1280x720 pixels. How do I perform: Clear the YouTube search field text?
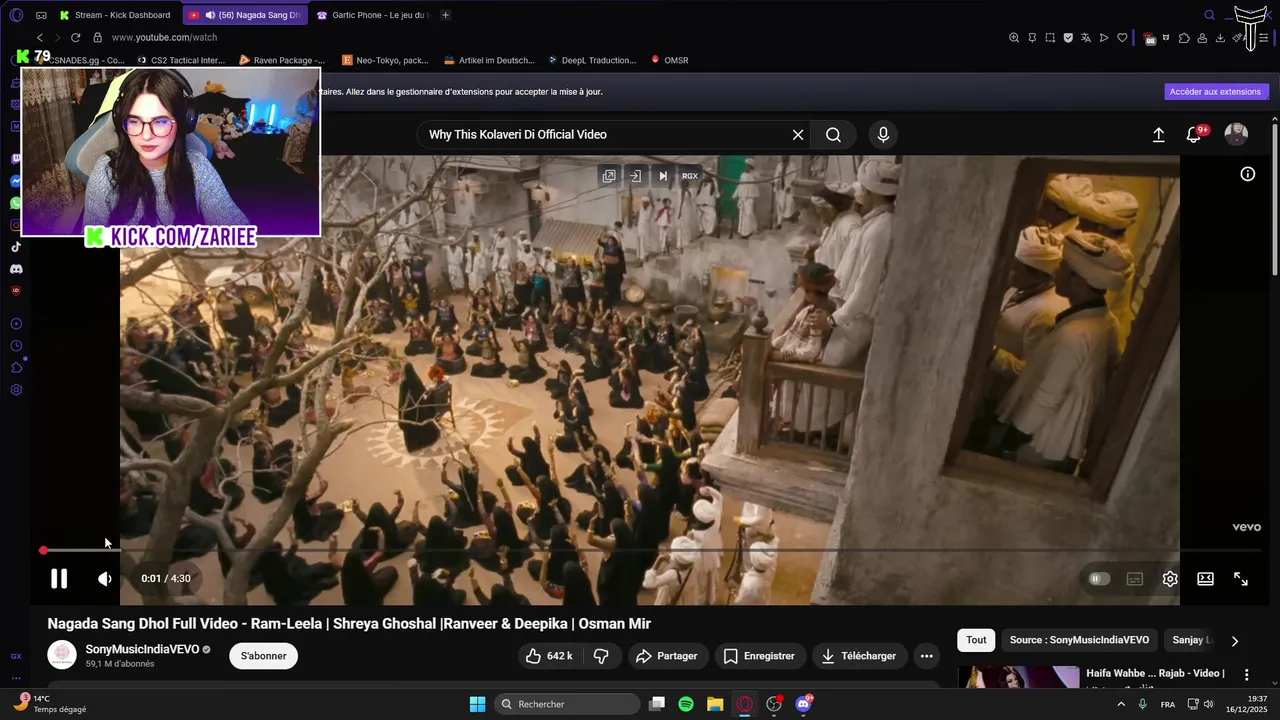click(x=798, y=135)
